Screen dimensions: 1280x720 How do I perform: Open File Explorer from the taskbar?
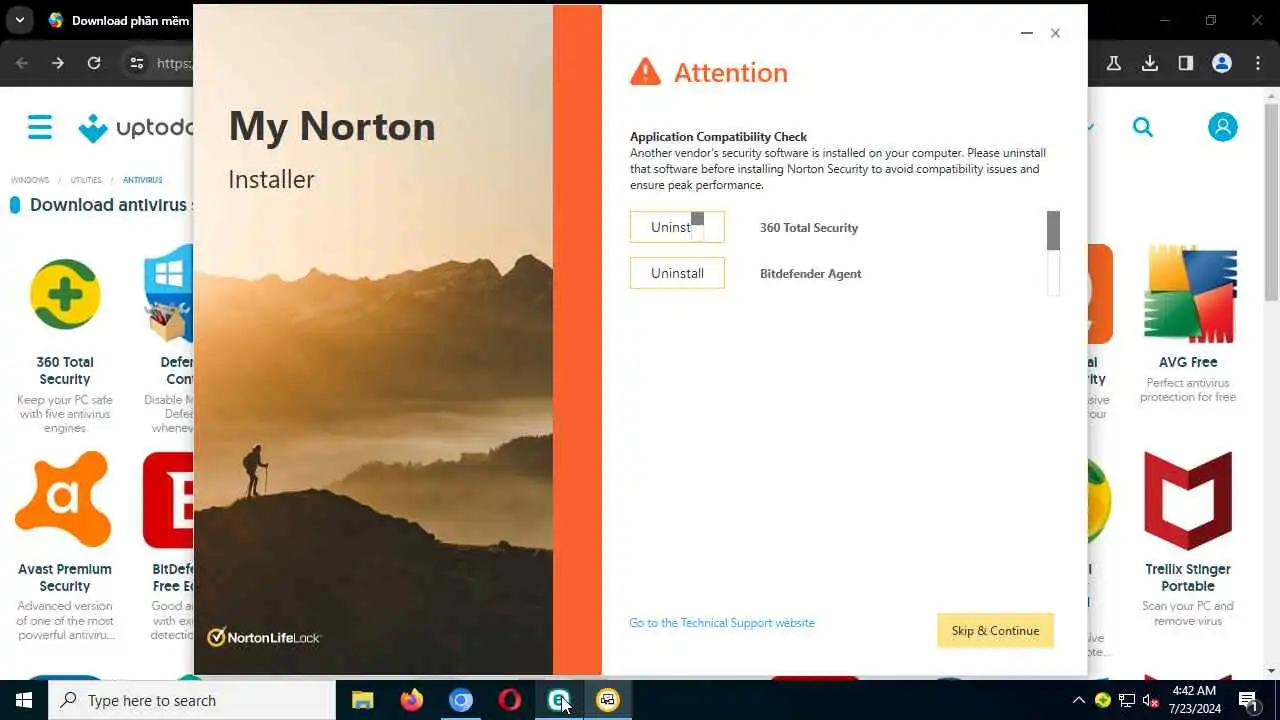[362, 700]
